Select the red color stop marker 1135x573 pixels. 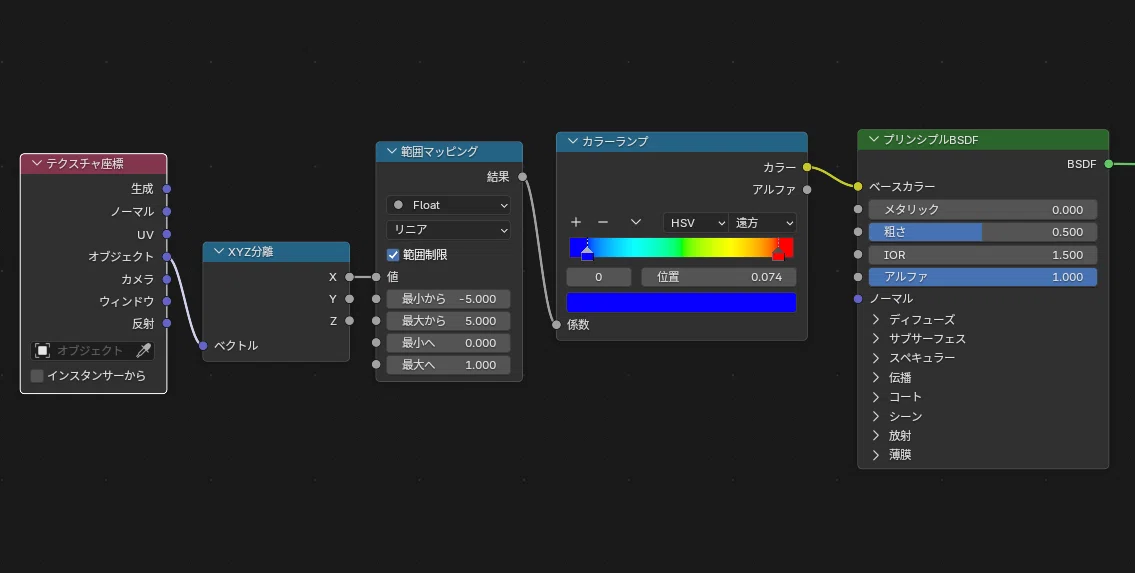click(x=778, y=253)
